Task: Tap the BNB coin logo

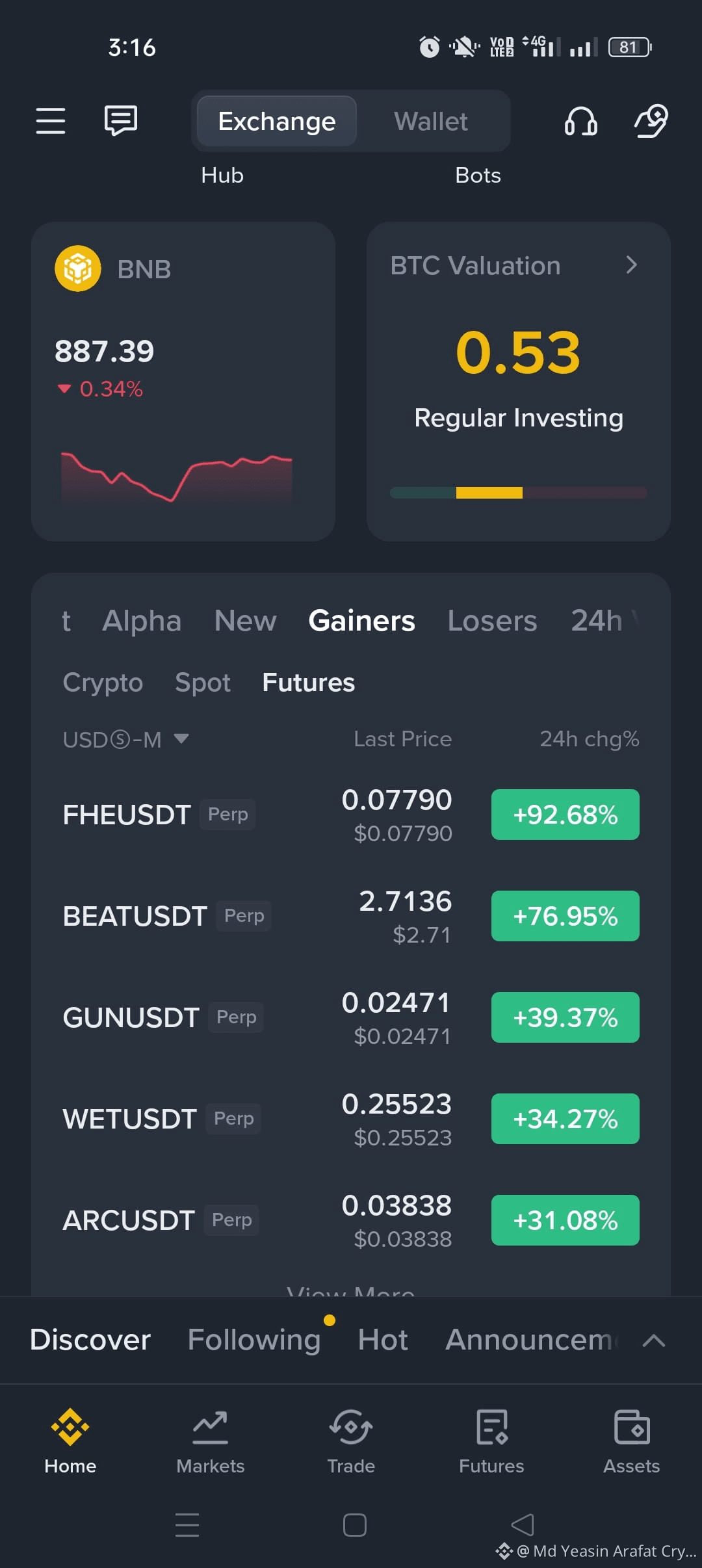Action: click(x=78, y=268)
